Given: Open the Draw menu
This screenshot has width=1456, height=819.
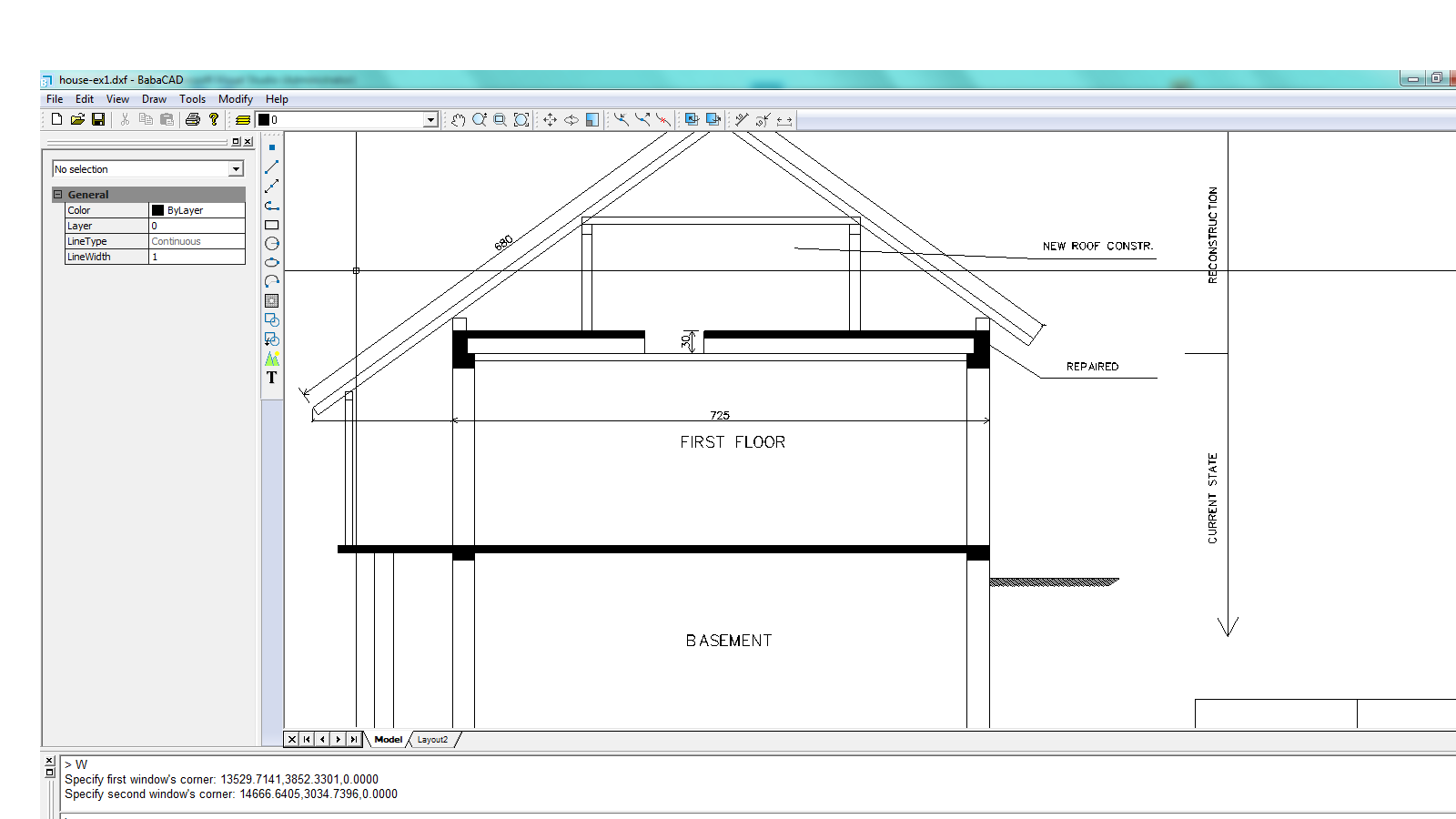Looking at the screenshot, I should 154,99.
